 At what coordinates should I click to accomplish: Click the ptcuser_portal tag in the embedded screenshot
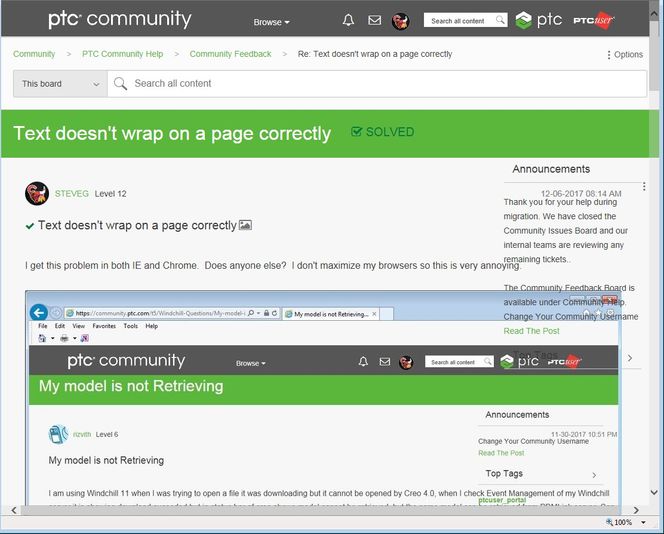(502, 500)
